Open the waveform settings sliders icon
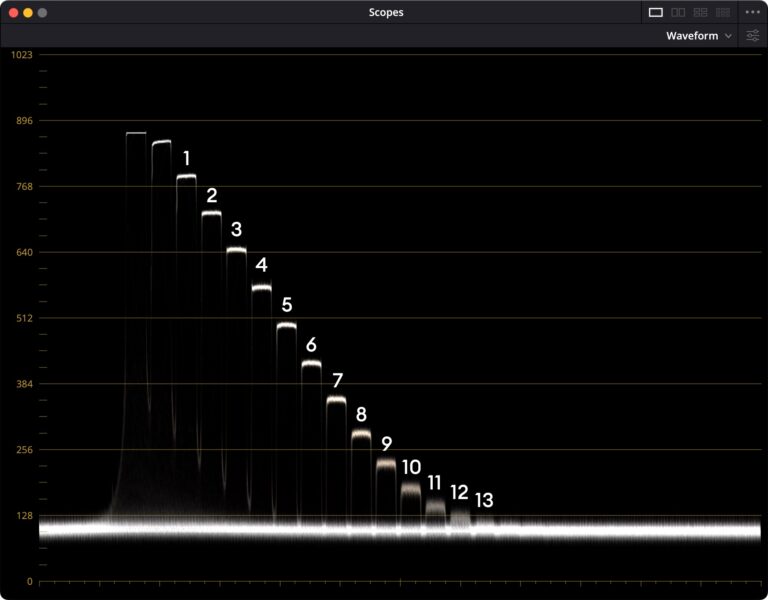 pos(752,36)
